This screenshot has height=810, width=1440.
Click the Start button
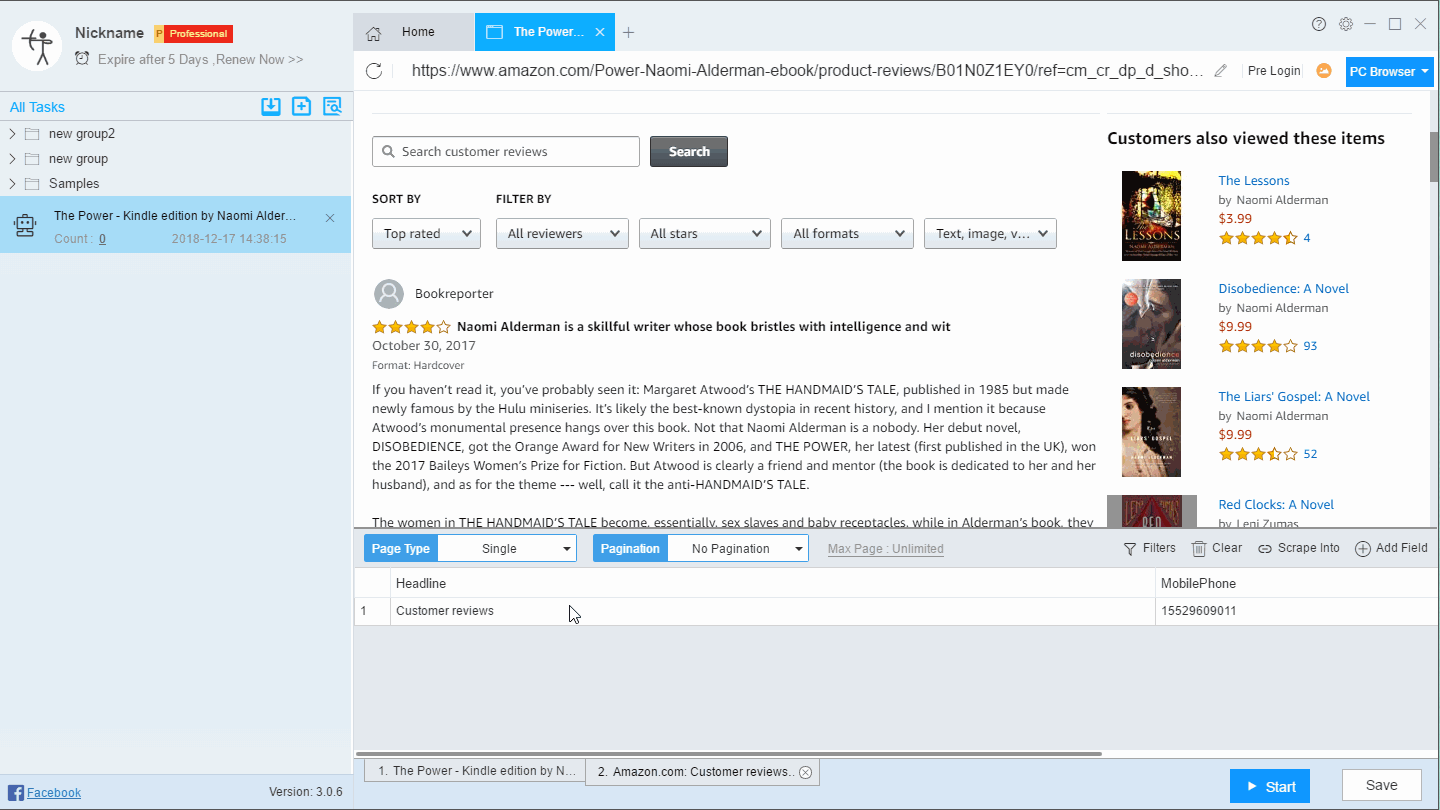pos(1269,786)
